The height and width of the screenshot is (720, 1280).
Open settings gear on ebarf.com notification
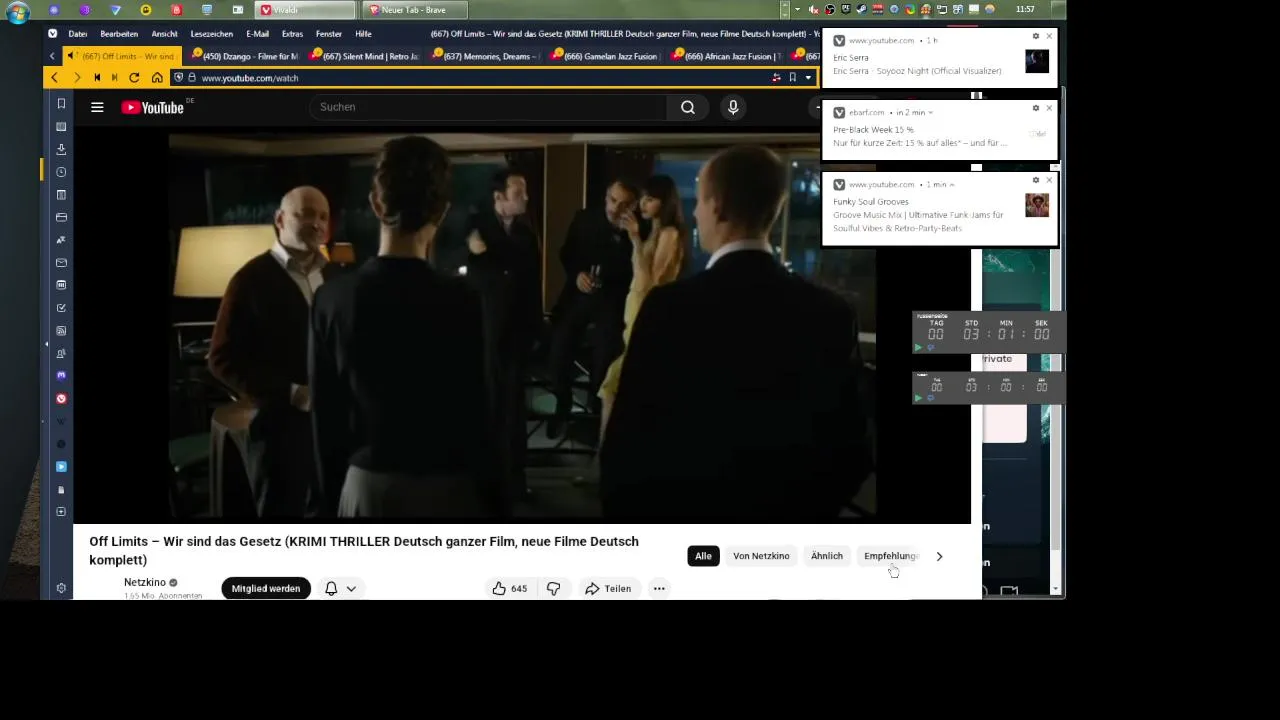click(1036, 108)
